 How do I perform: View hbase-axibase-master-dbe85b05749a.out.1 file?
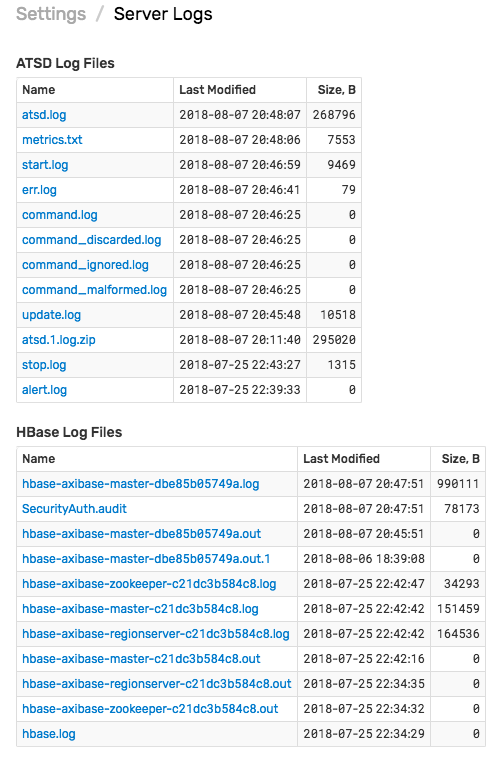coord(146,559)
